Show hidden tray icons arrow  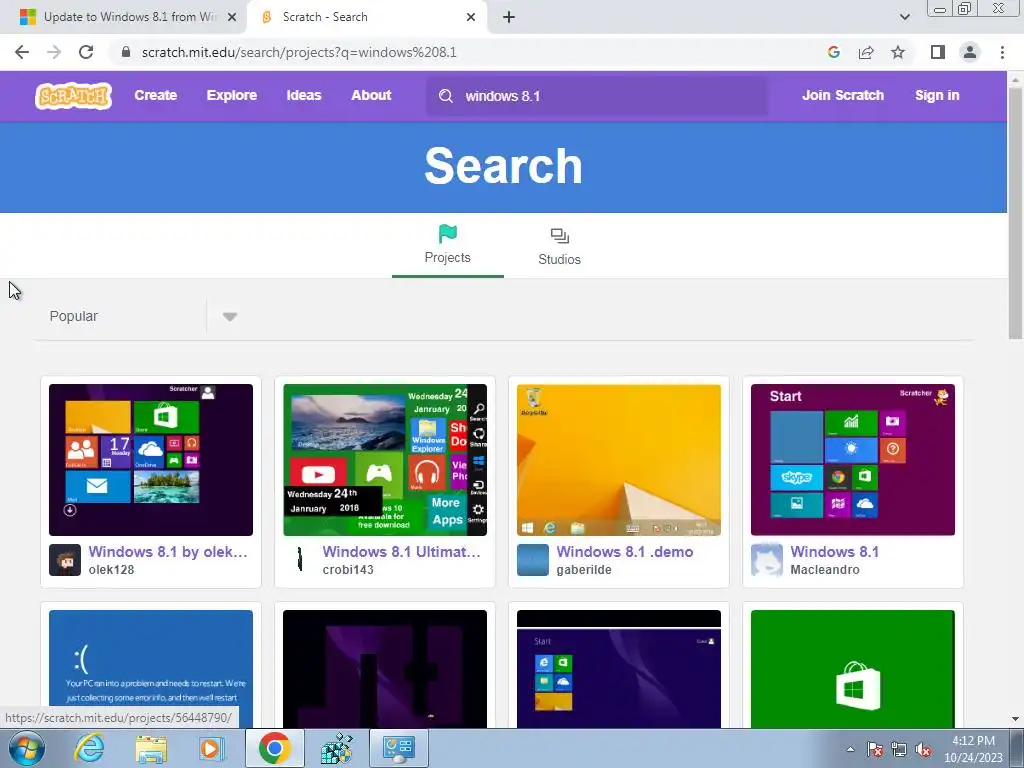pos(850,750)
